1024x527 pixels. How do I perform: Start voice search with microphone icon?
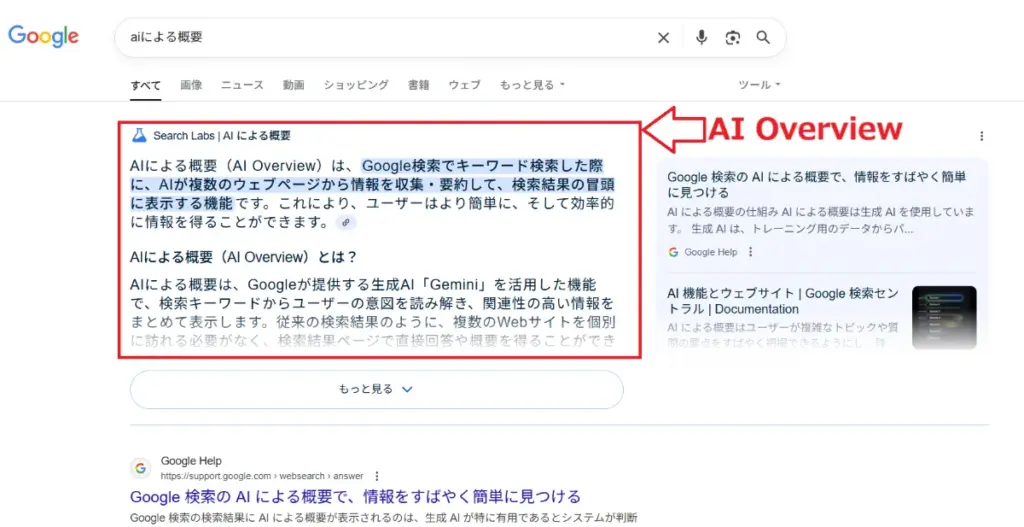click(x=701, y=38)
